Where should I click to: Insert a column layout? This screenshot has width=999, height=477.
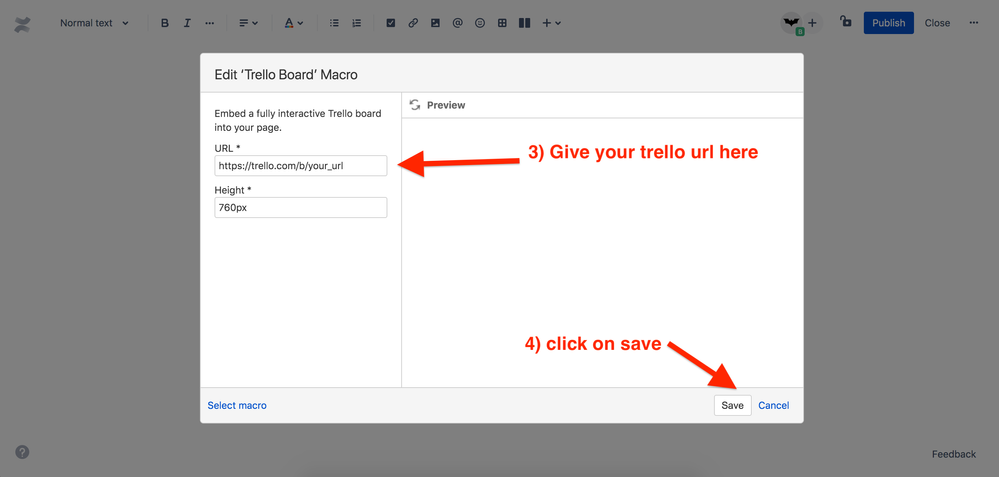tap(524, 23)
